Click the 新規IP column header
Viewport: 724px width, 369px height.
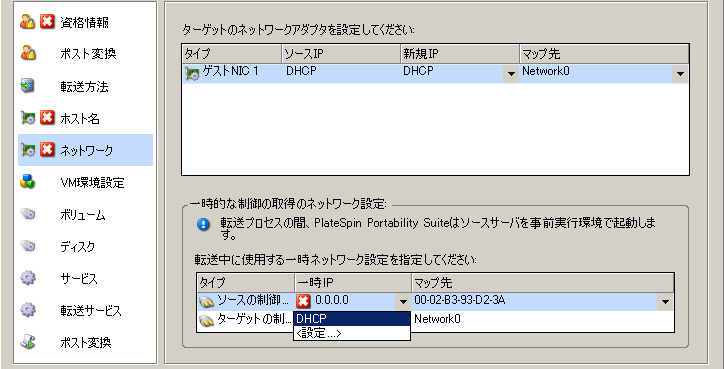459,54
